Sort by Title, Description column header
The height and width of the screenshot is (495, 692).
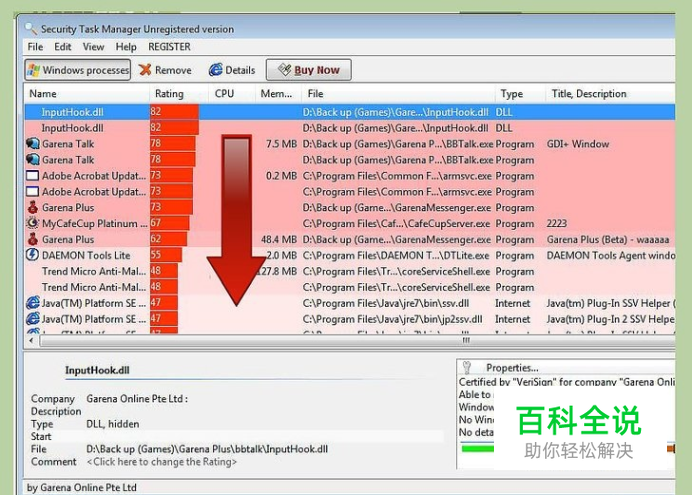tap(610, 94)
